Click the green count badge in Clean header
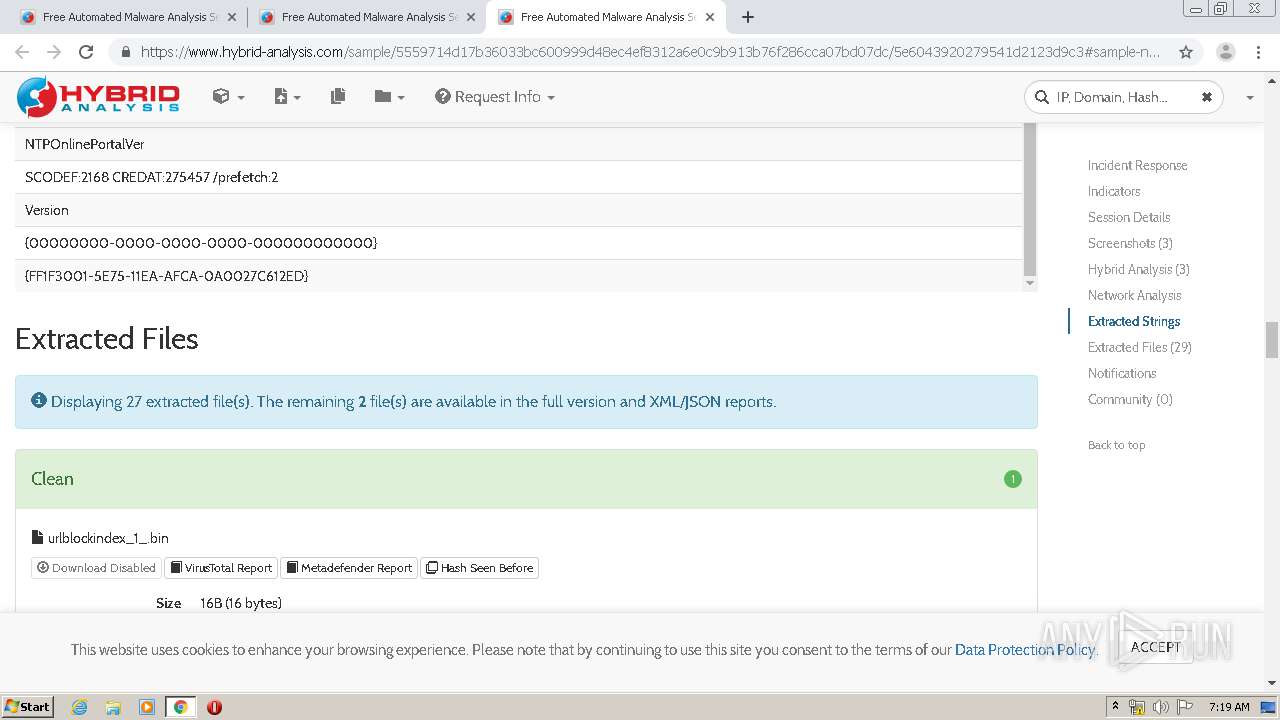The image size is (1280, 720). [1012, 479]
